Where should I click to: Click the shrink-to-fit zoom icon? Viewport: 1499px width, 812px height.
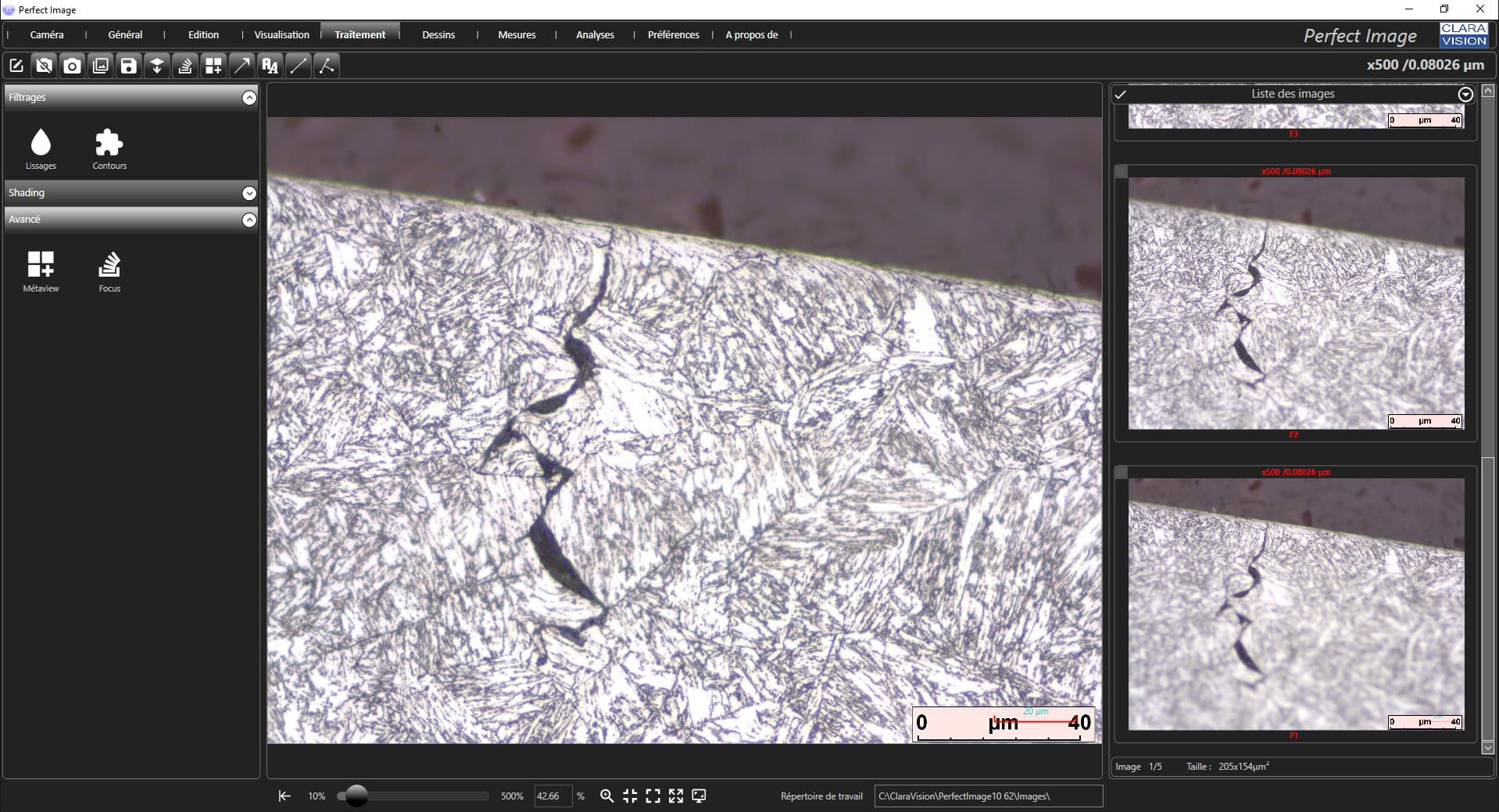pos(630,796)
